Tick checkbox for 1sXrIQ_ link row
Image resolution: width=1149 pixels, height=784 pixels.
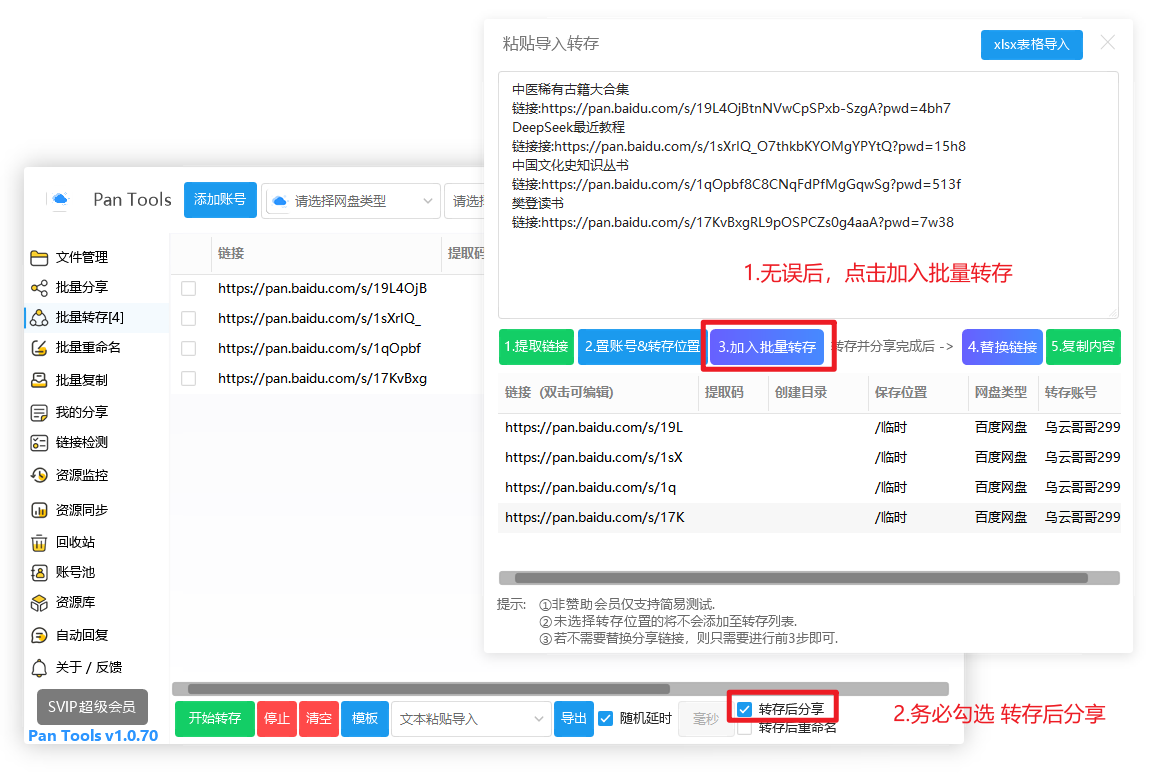point(188,319)
